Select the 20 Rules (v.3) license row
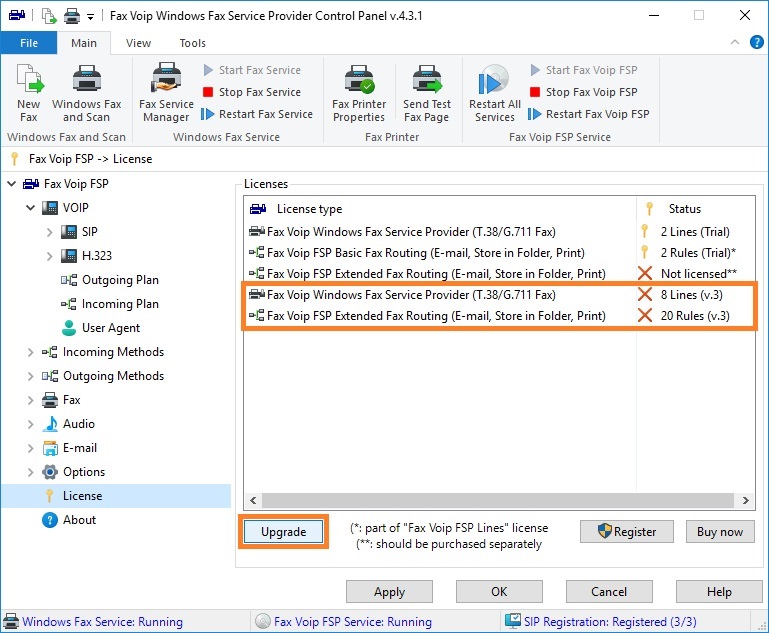769x633 pixels. point(499,316)
